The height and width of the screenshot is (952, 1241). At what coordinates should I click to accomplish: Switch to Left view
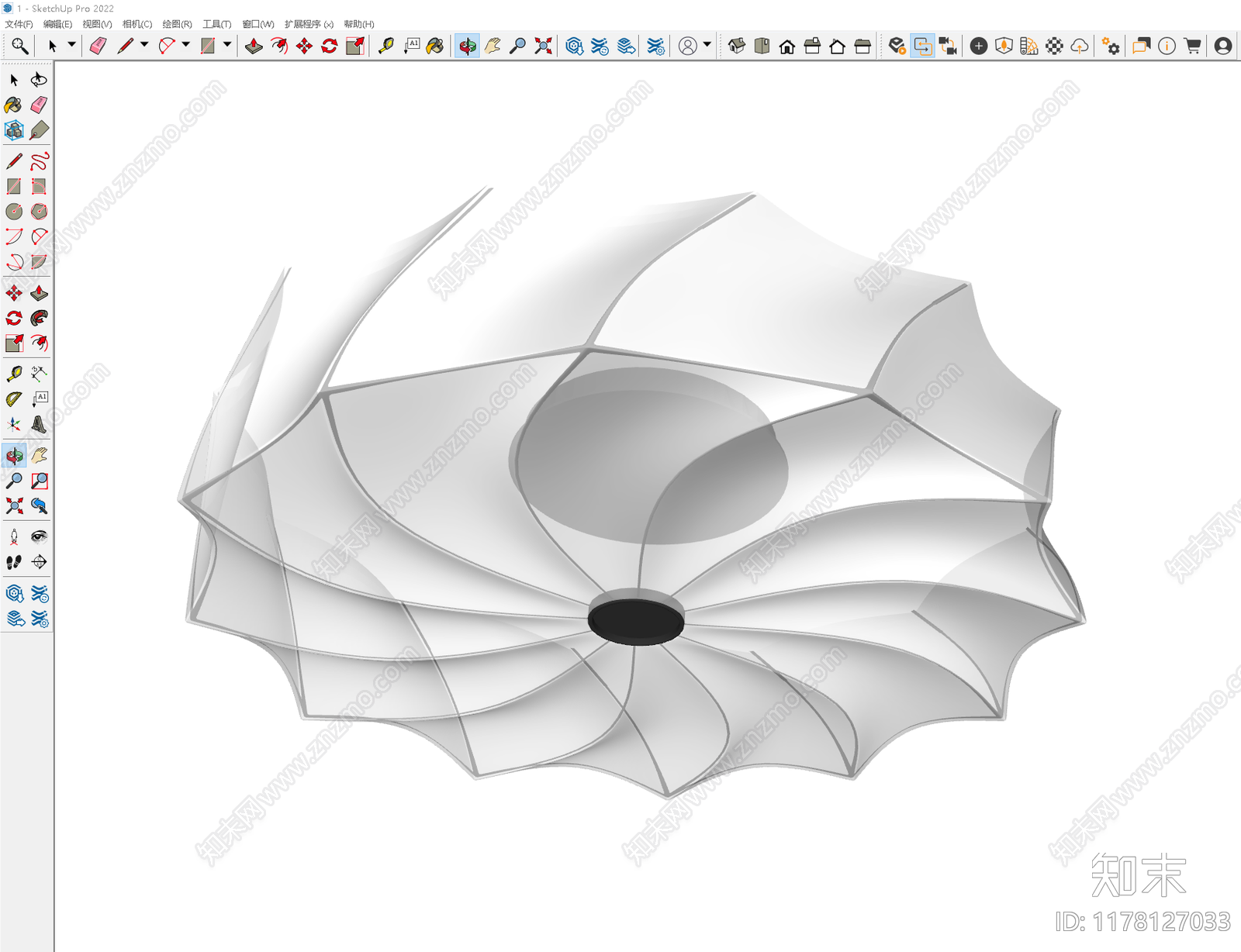click(x=862, y=46)
